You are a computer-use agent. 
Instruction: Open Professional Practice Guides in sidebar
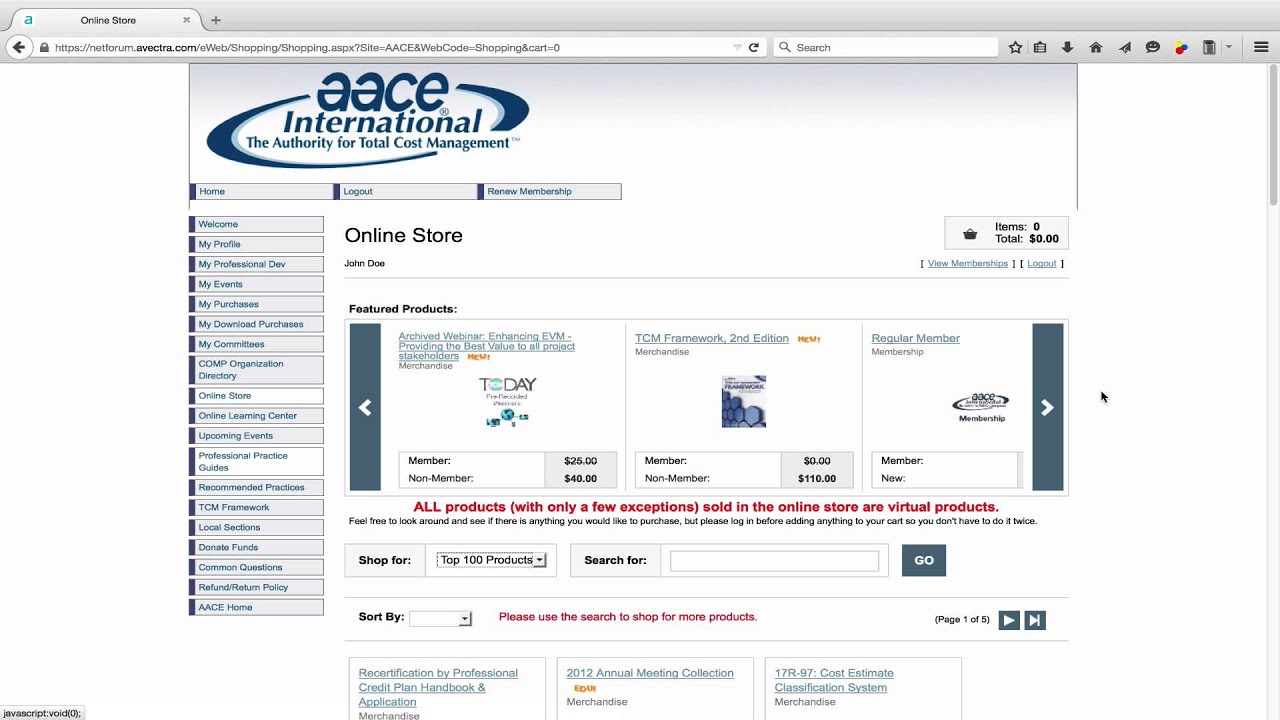tap(257, 462)
